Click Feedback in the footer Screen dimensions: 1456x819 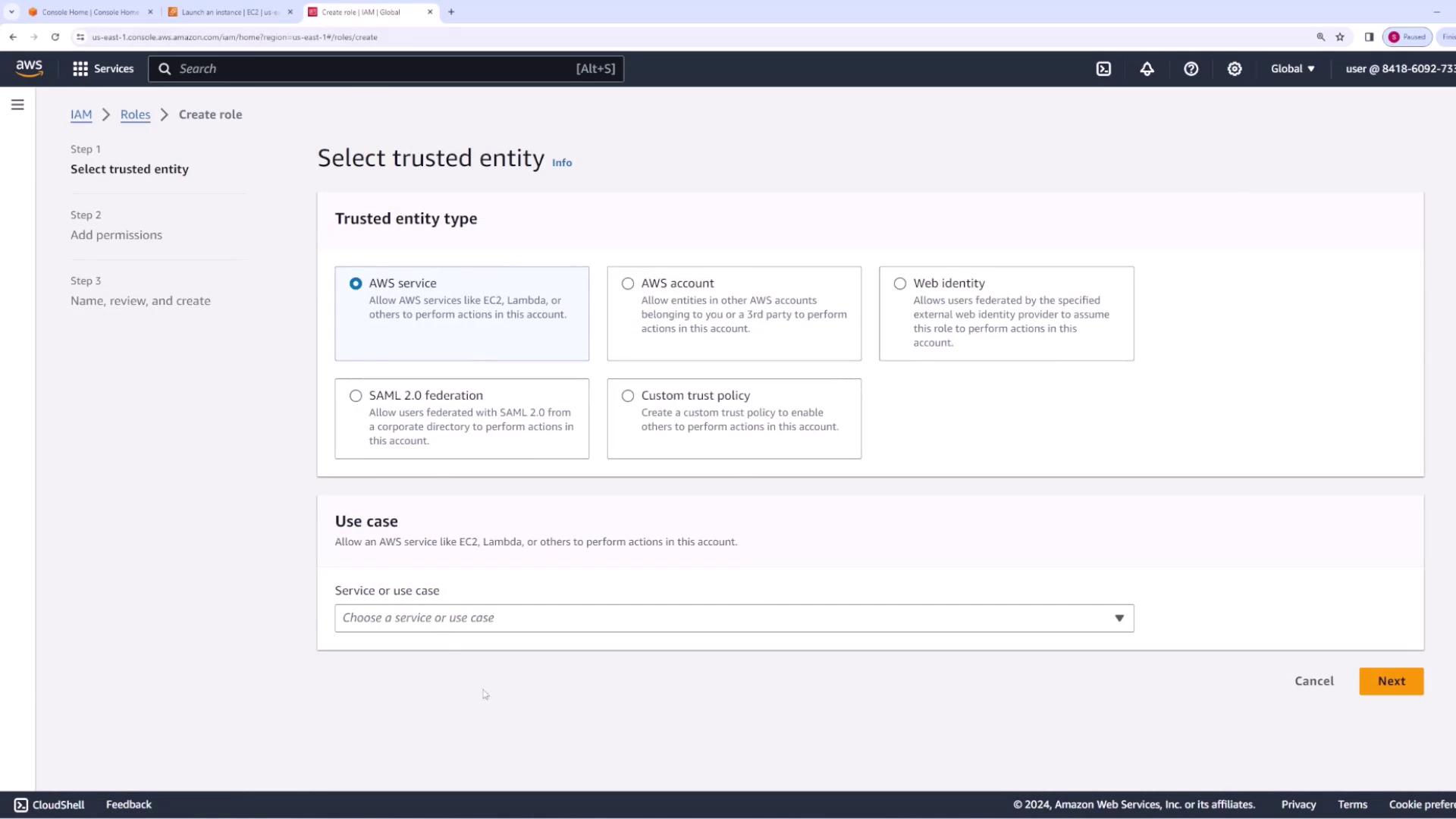(x=129, y=805)
